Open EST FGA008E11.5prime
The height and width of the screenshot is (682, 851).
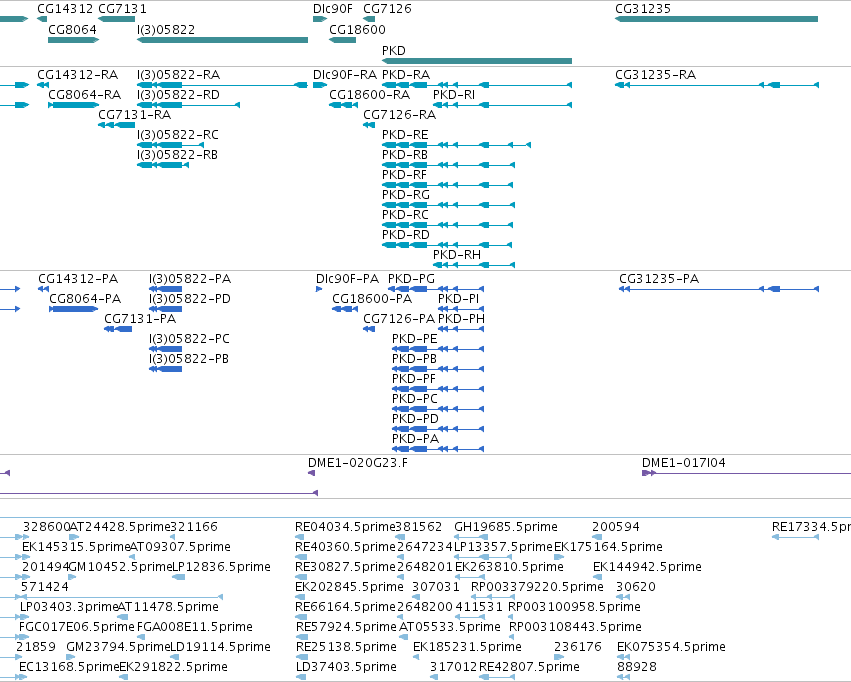[195, 627]
